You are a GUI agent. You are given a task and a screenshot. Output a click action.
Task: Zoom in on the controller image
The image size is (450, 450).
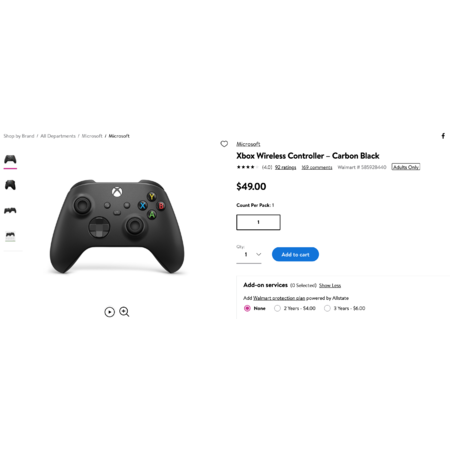[124, 312]
